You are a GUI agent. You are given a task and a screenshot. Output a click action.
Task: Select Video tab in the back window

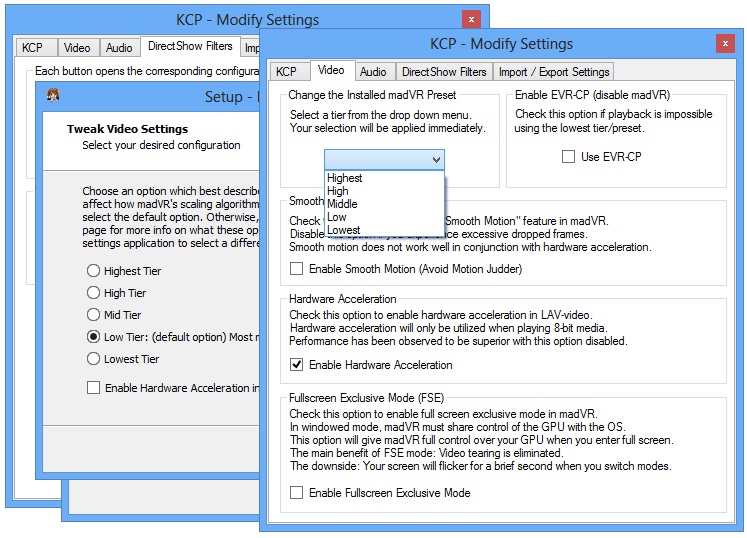(x=77, y=47)
